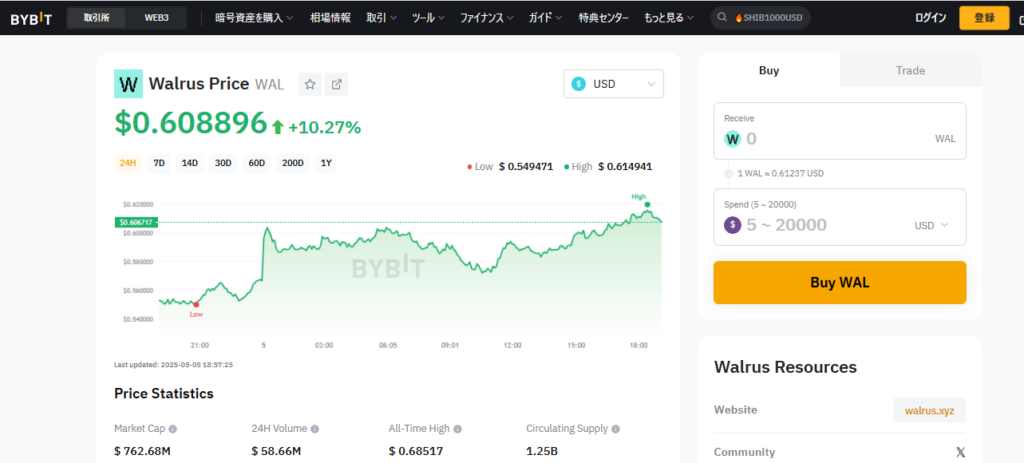Click the search magnifier icon in header
This screenshot has height=463, width=1024.
[x=722, y=18]
